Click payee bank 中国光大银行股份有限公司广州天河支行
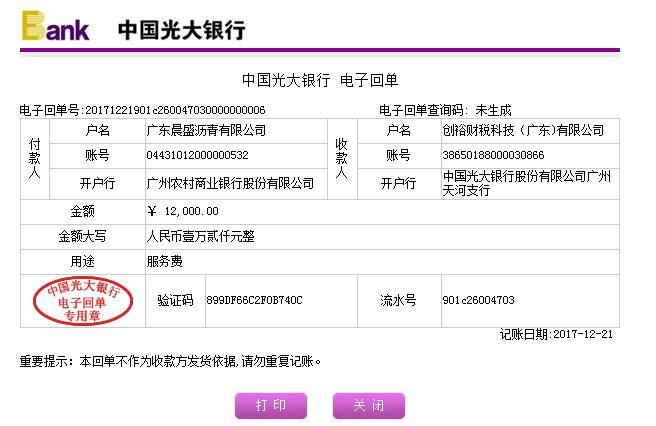656x426 pixels. coord(527,183)
